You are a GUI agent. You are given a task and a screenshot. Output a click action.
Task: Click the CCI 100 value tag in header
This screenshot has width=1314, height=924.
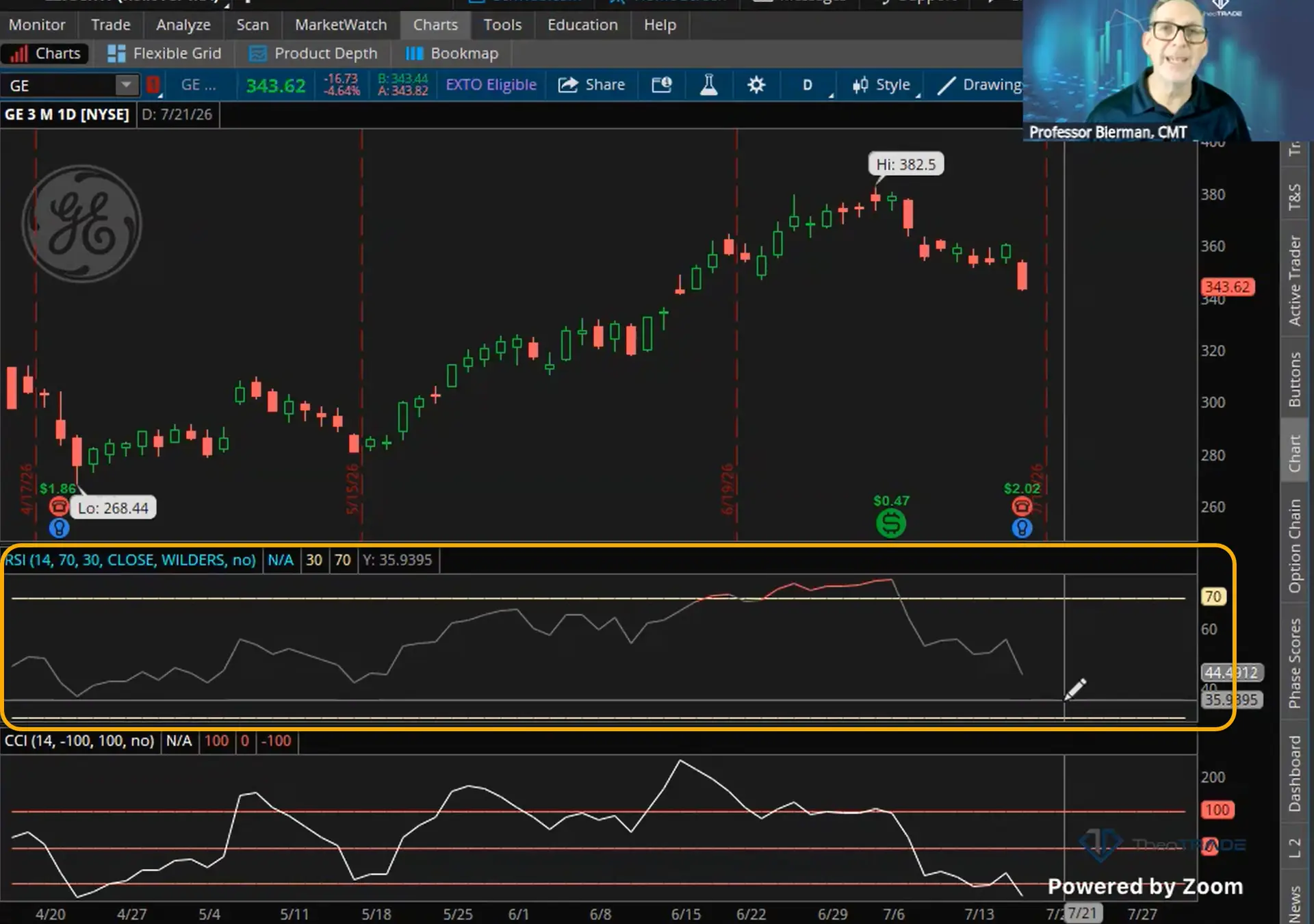[x=216, y=741]
